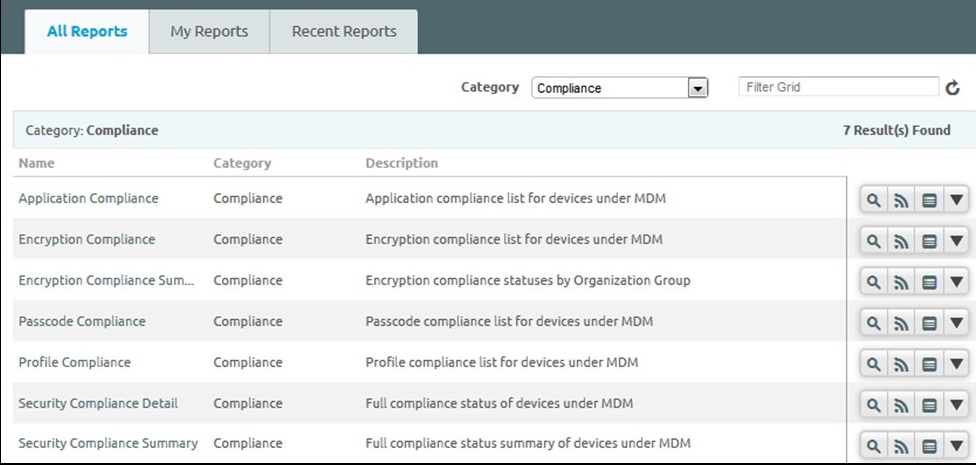Click into the Filter Grid search field
This screenshot has width=976, height=465.
838,87
